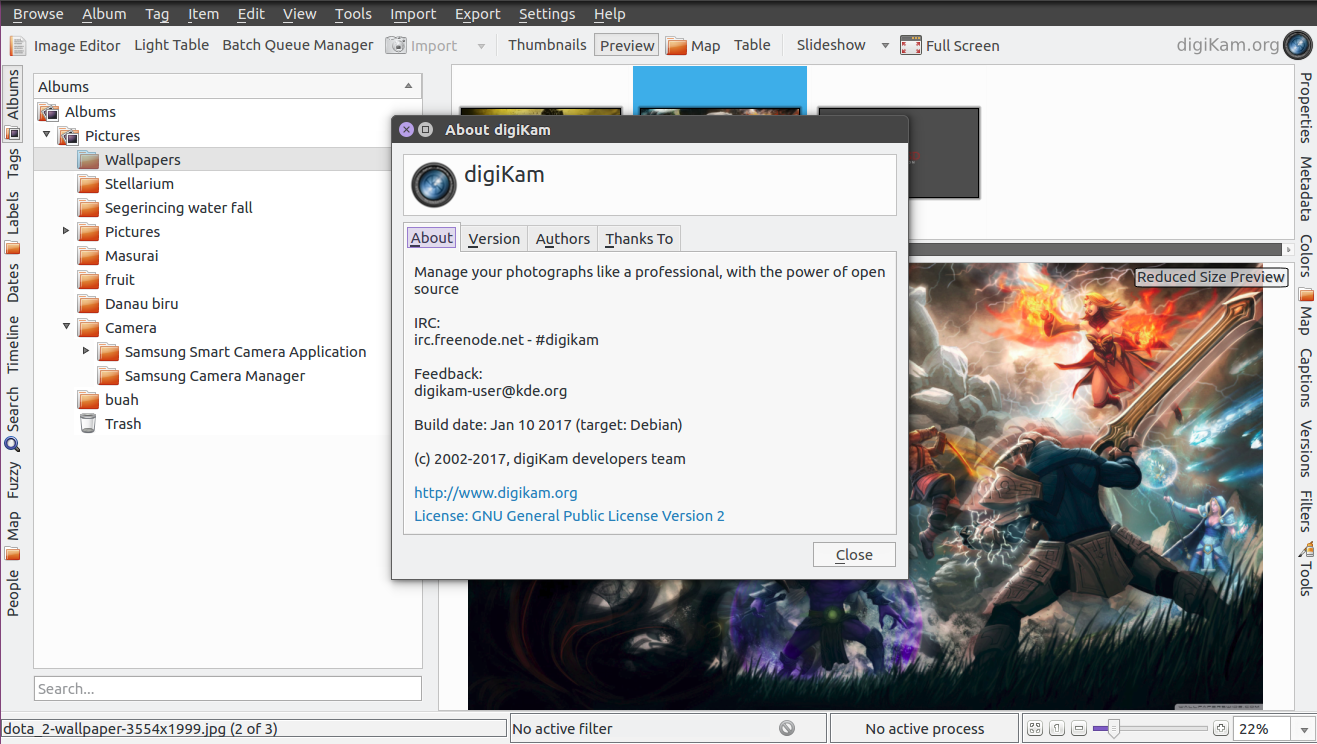The image size is (1317, 744).
Task: Expand the Pictures subfolder node
Action: pos(66,231)
